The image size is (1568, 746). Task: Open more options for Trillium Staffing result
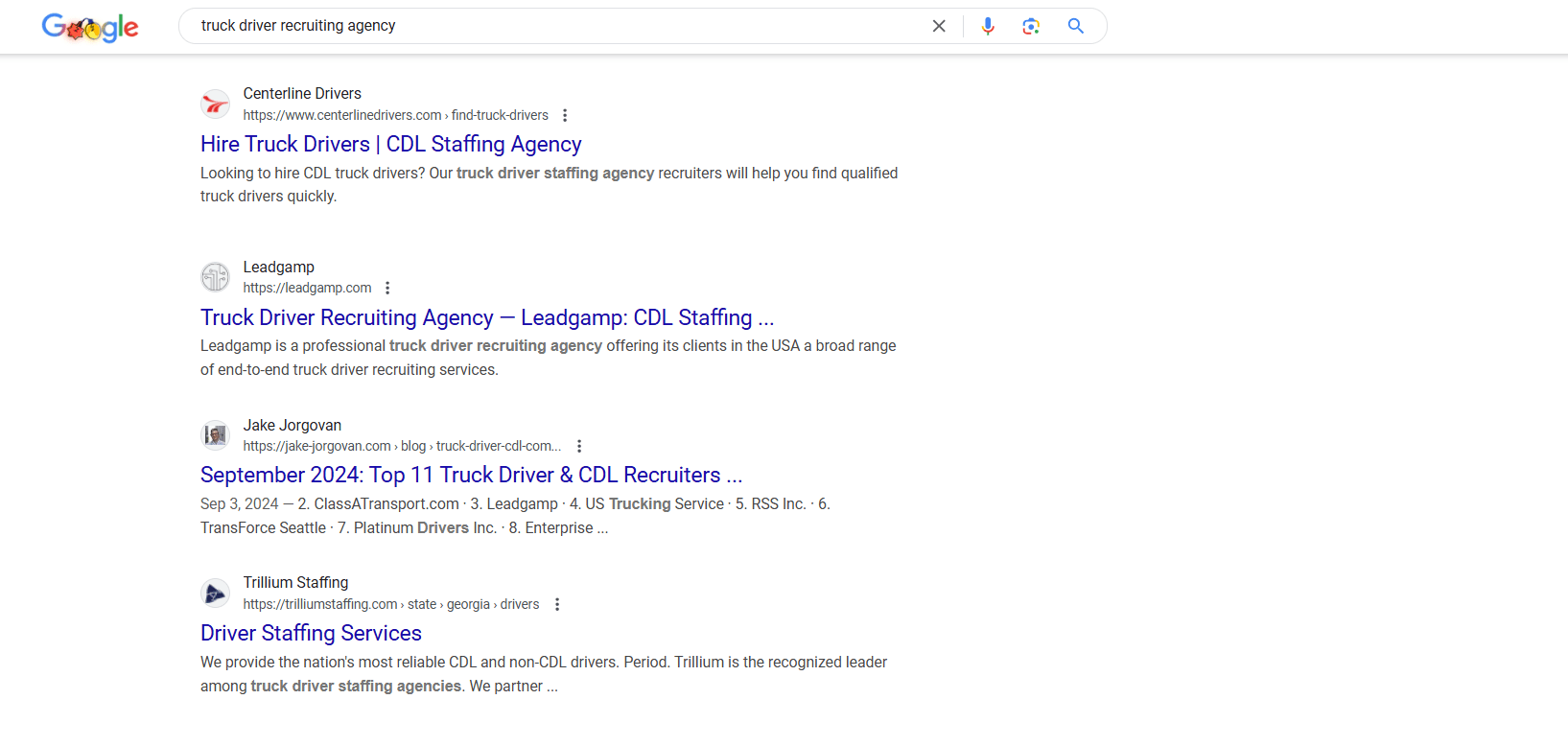coord(557,604)
